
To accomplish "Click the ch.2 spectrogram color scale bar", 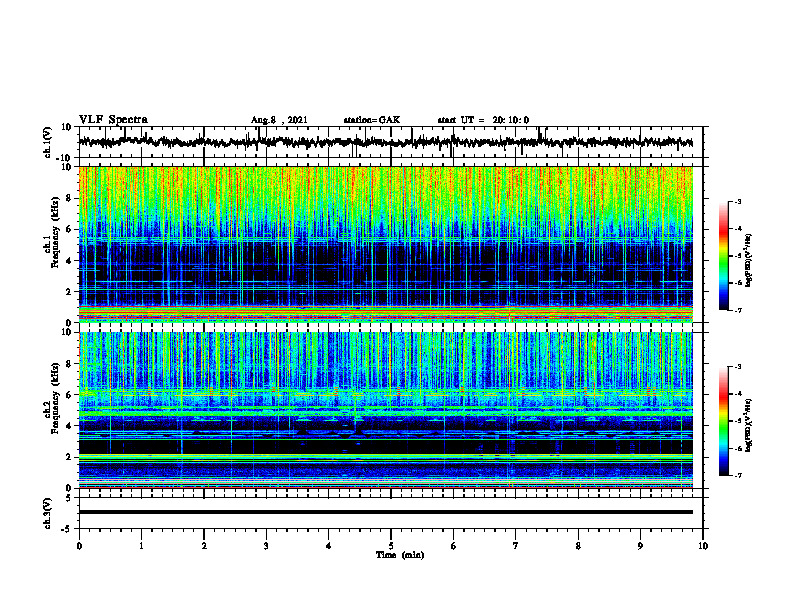I will point(724,421).
